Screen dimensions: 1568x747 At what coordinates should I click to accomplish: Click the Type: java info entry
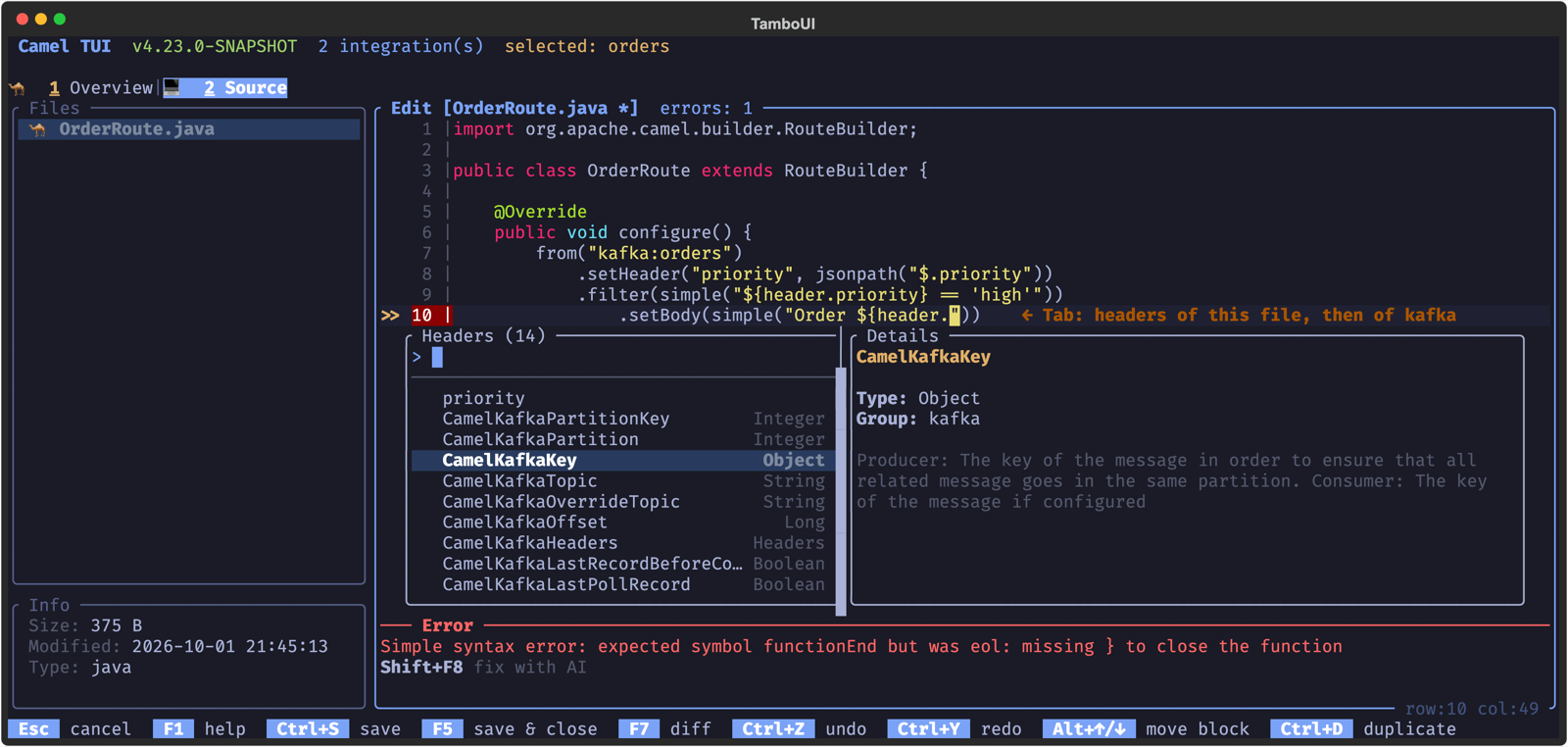point(80,668)
